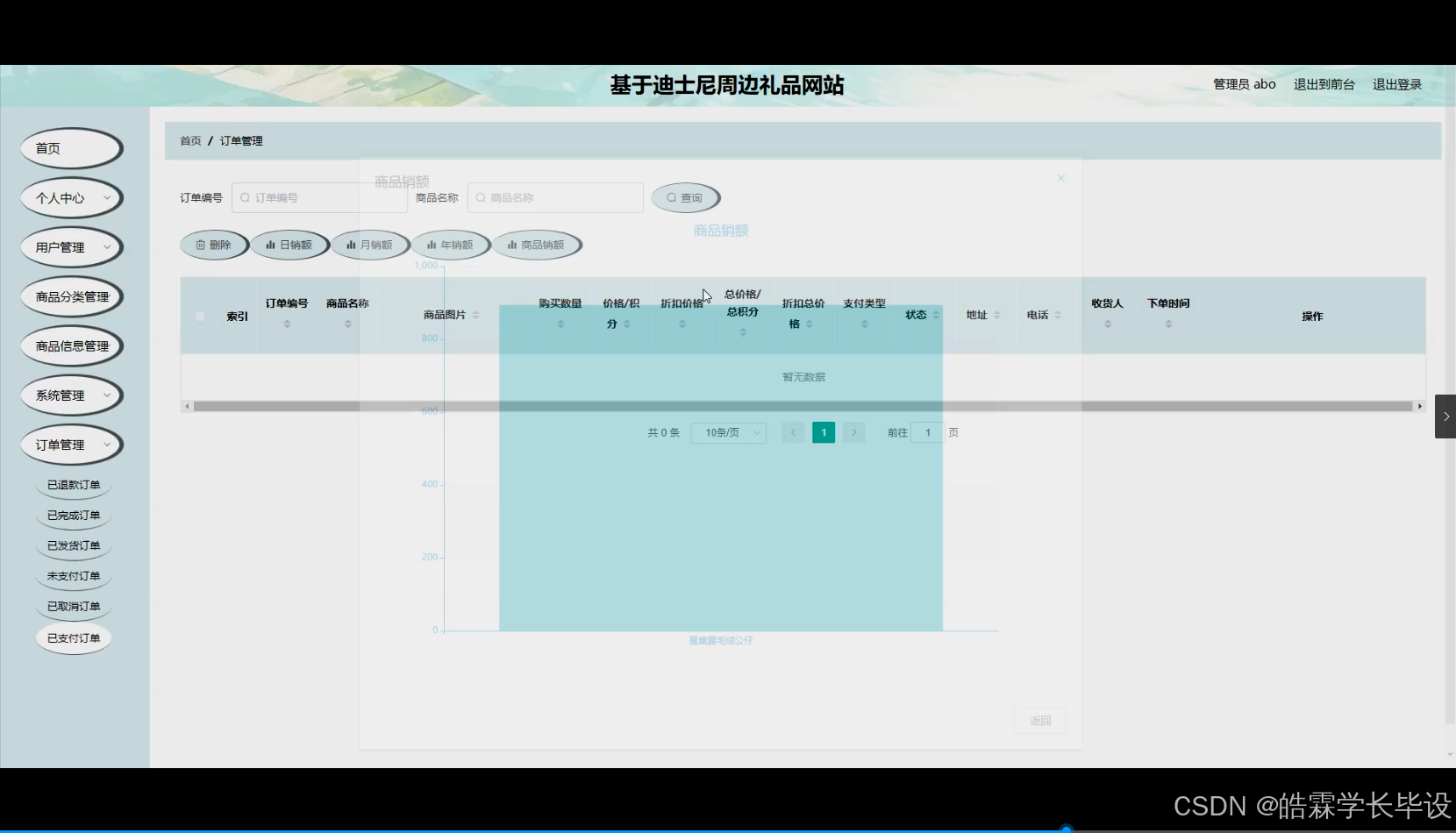Sort by 购买数量 column arrows
The width and height of the screenshot is (1456, 833).
(560, 324)
